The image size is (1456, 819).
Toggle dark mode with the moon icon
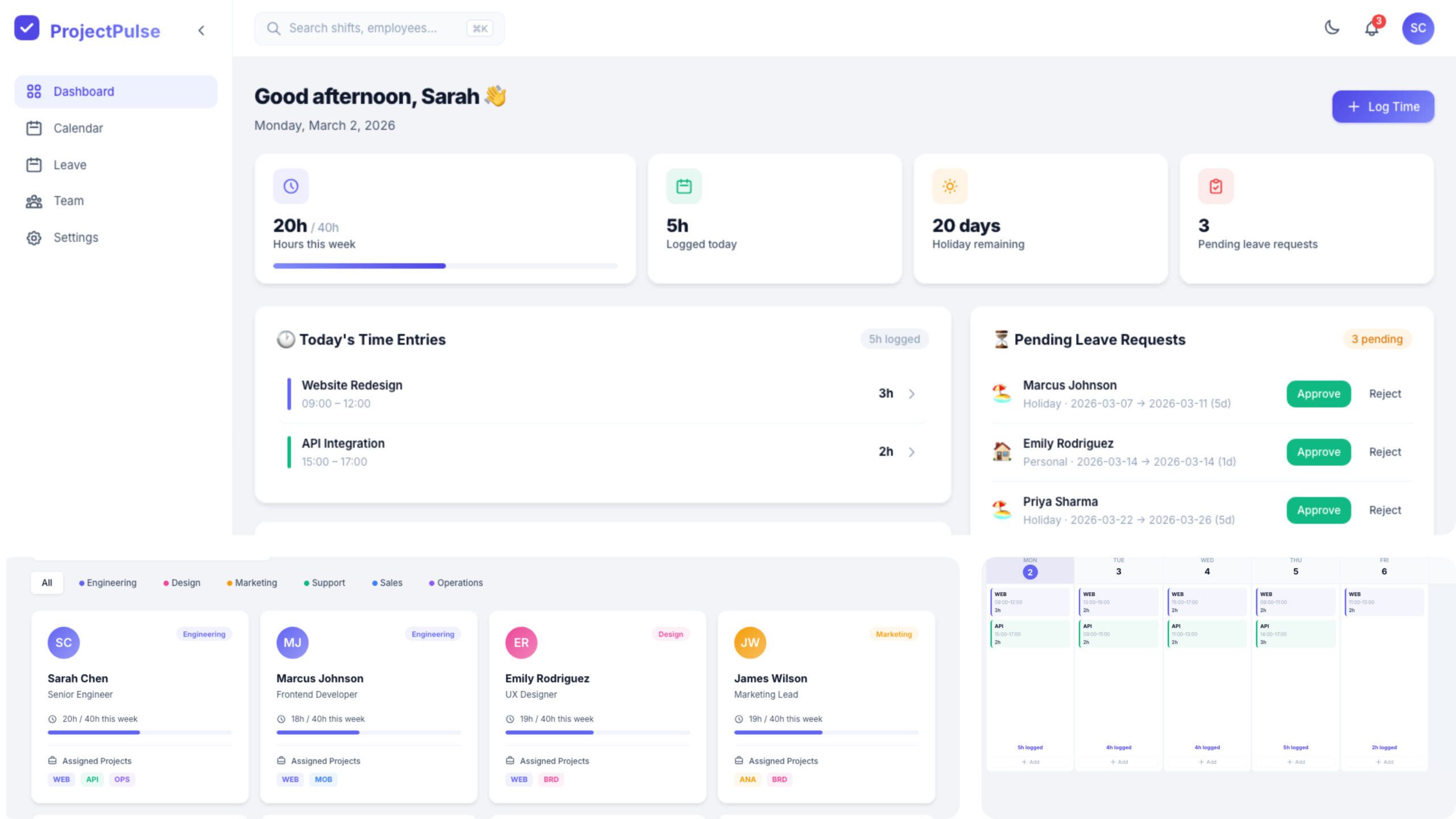1332,28
